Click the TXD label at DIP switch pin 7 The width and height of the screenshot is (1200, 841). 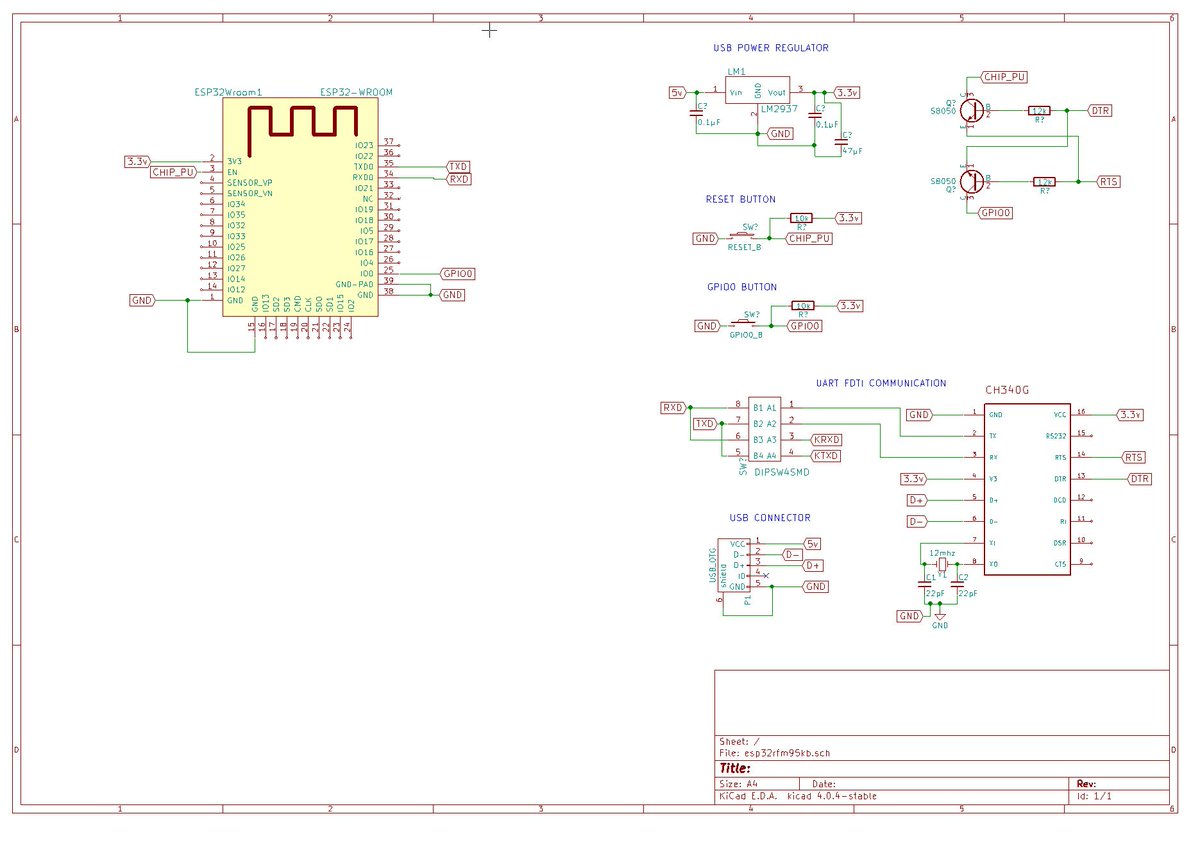click(706, 424)
